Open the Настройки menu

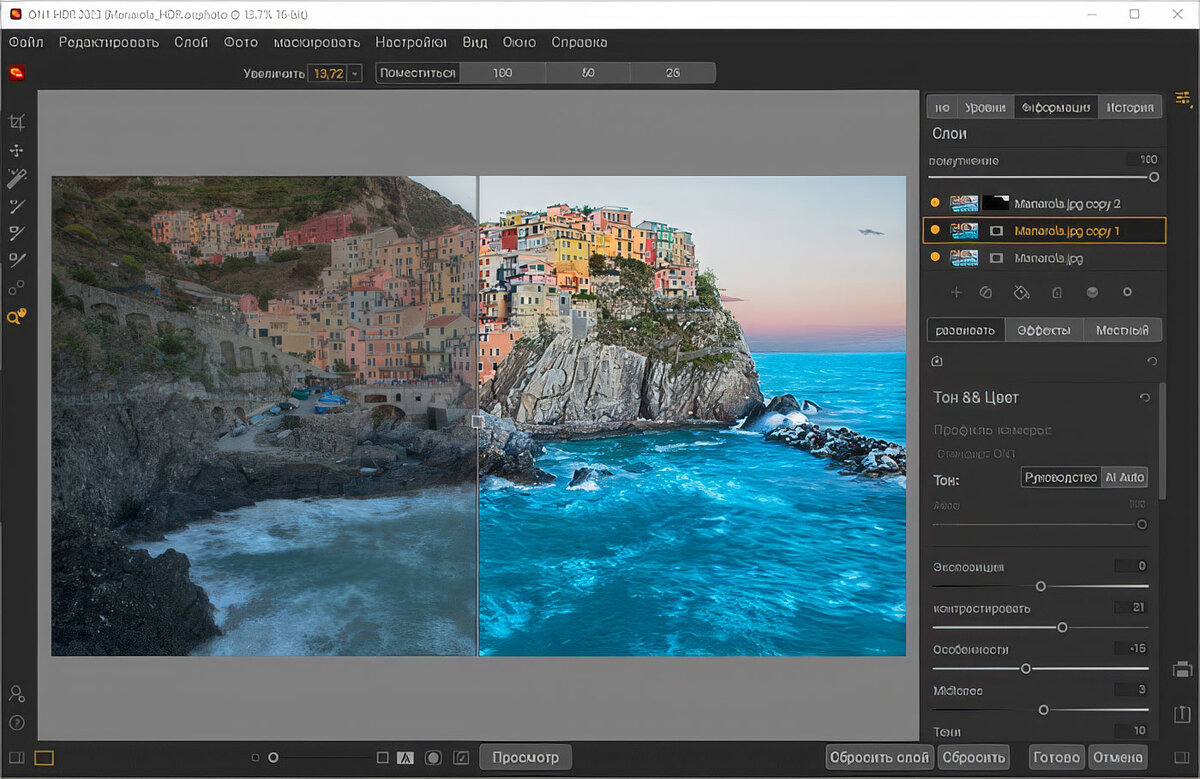pyautogui.click(x=411, y=42)
